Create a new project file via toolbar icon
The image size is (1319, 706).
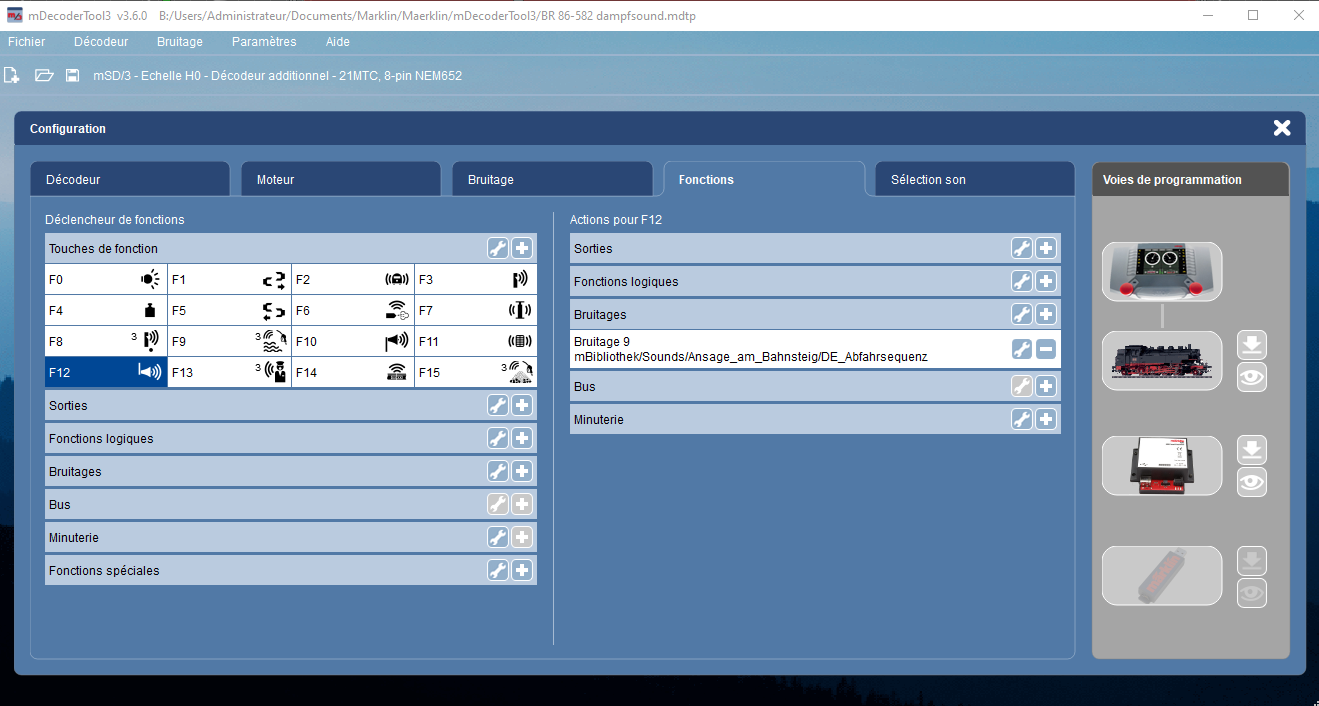point(12,75)
